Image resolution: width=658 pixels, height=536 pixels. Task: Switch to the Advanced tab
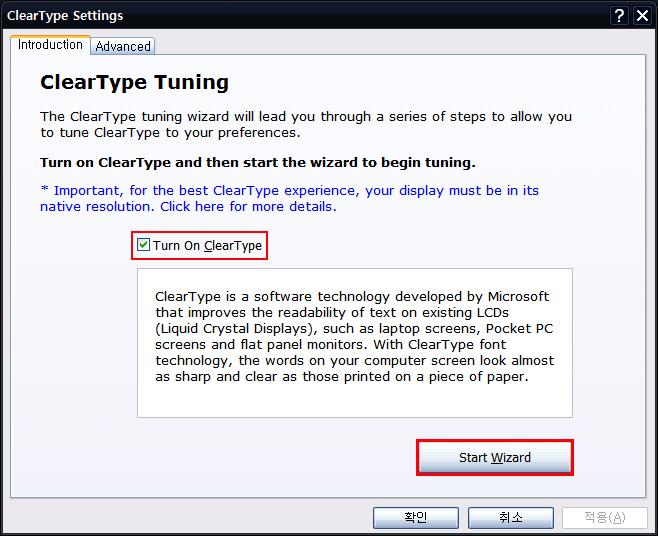123,46
